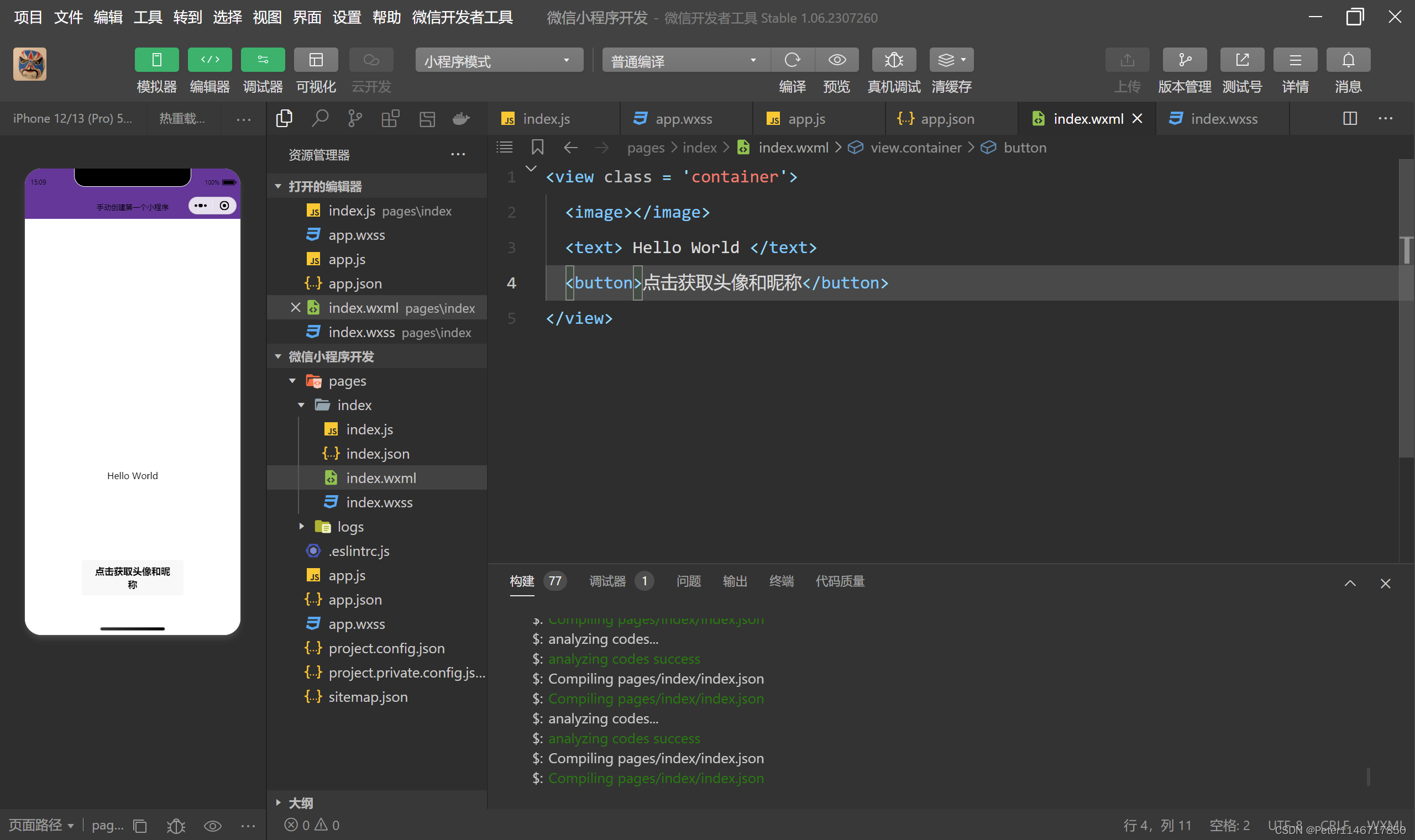Open the source control branch icon
This screenshot has width=1415, height=840.
pos(355,119)
